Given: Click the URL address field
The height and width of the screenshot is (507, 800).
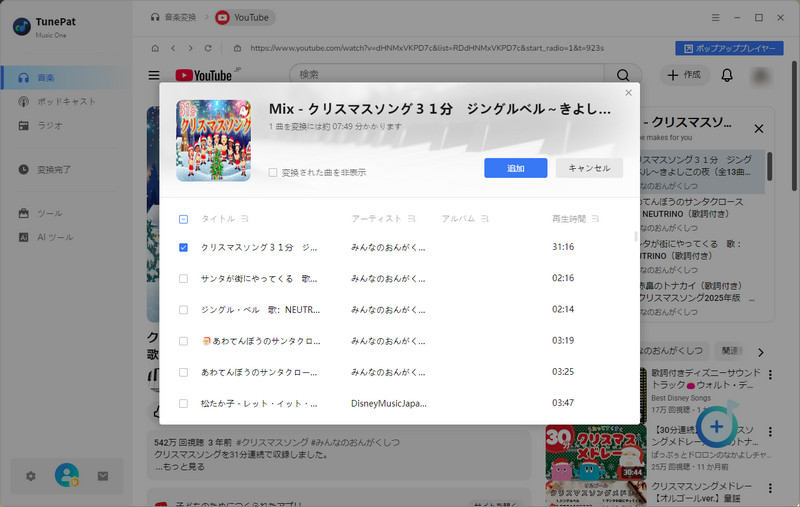Looking at the screenshot, I should [427, 48].
